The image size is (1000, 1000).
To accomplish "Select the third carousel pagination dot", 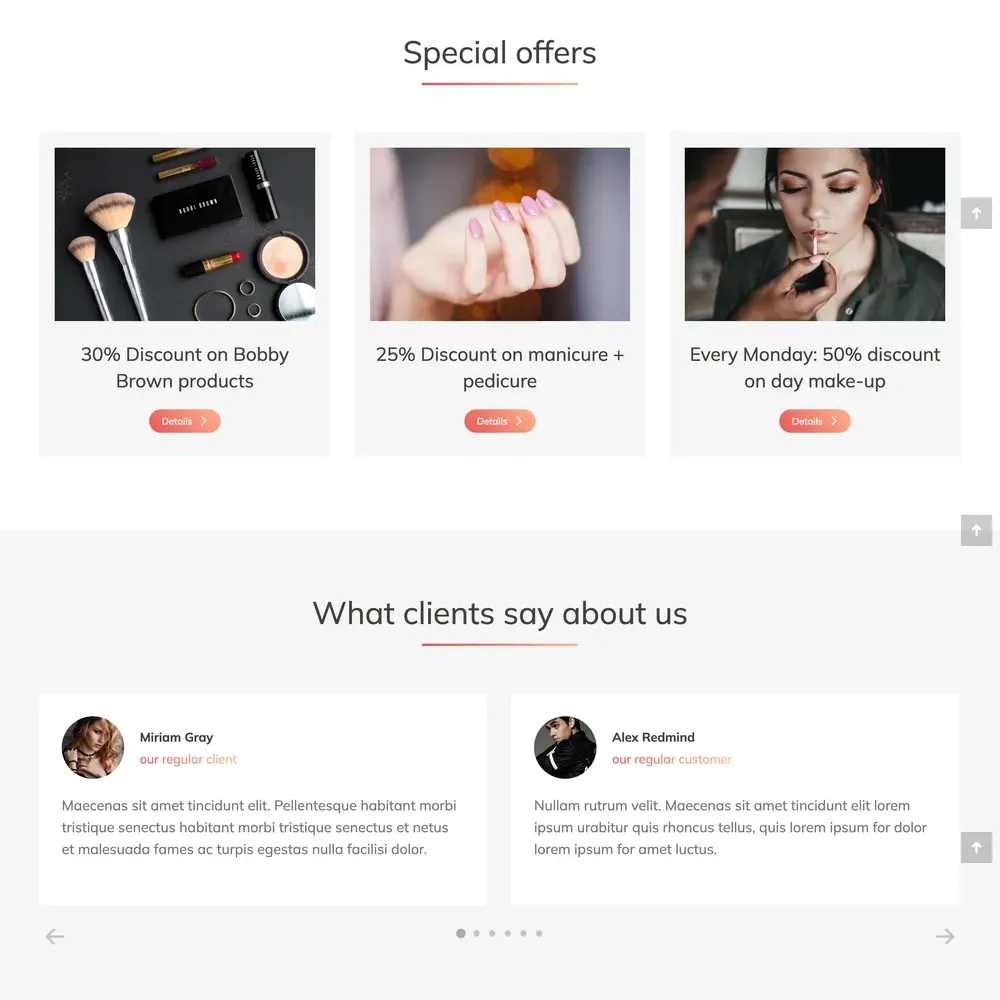I will click(492, 933).
